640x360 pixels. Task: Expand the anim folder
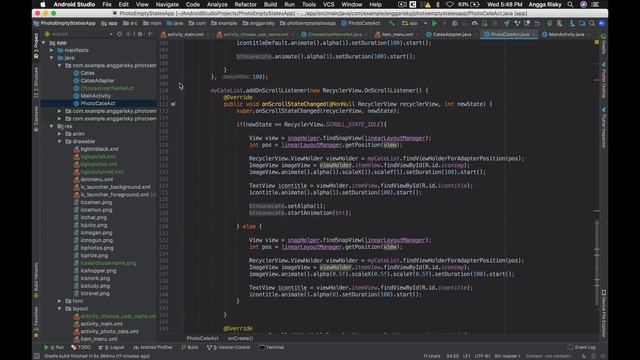[x=59, y=134]
